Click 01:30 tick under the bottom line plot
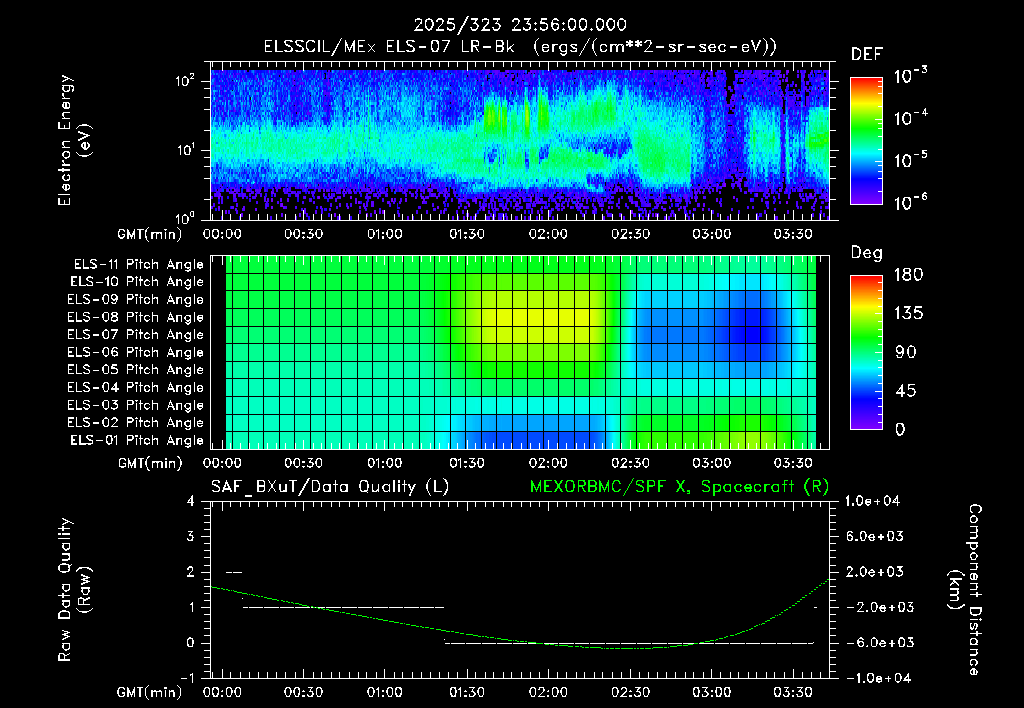Viewport: 1024px width, 708px height. [466, 692]
